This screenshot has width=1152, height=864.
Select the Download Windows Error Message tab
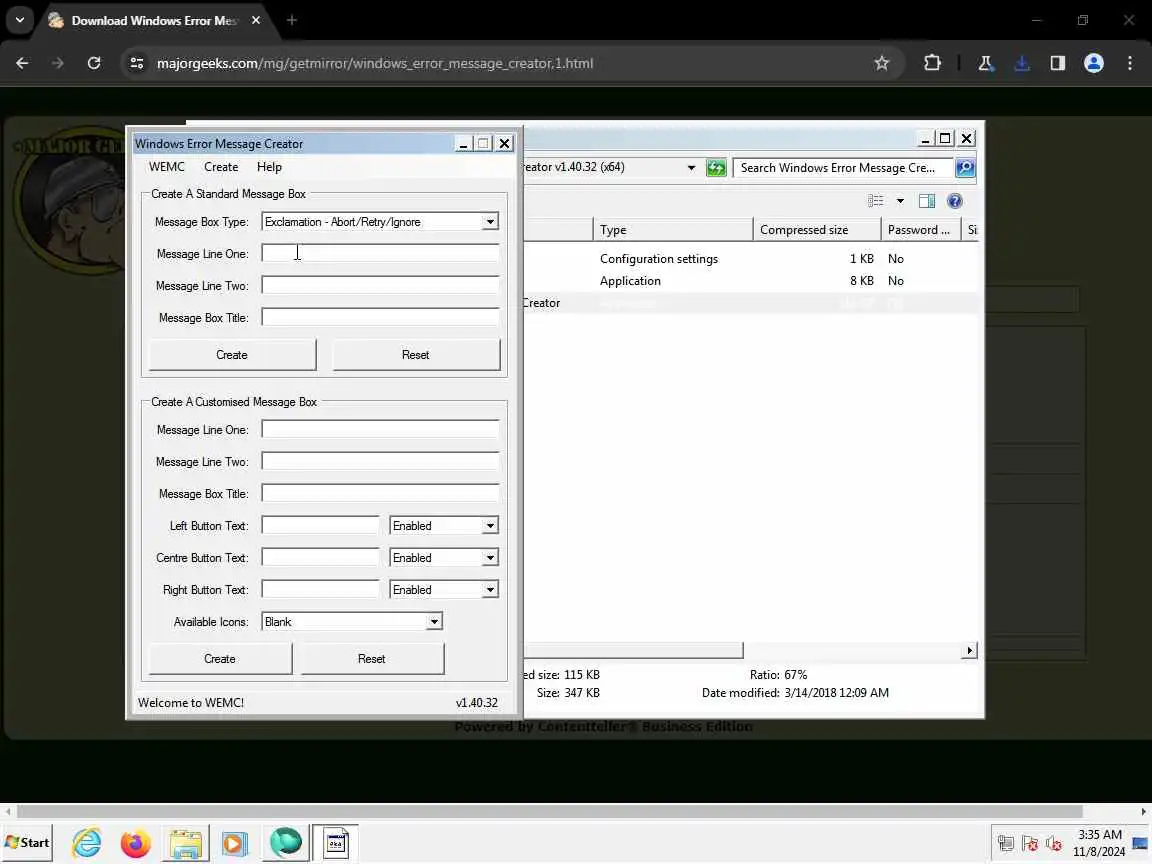pyautogui.click(x=154, y=21)
